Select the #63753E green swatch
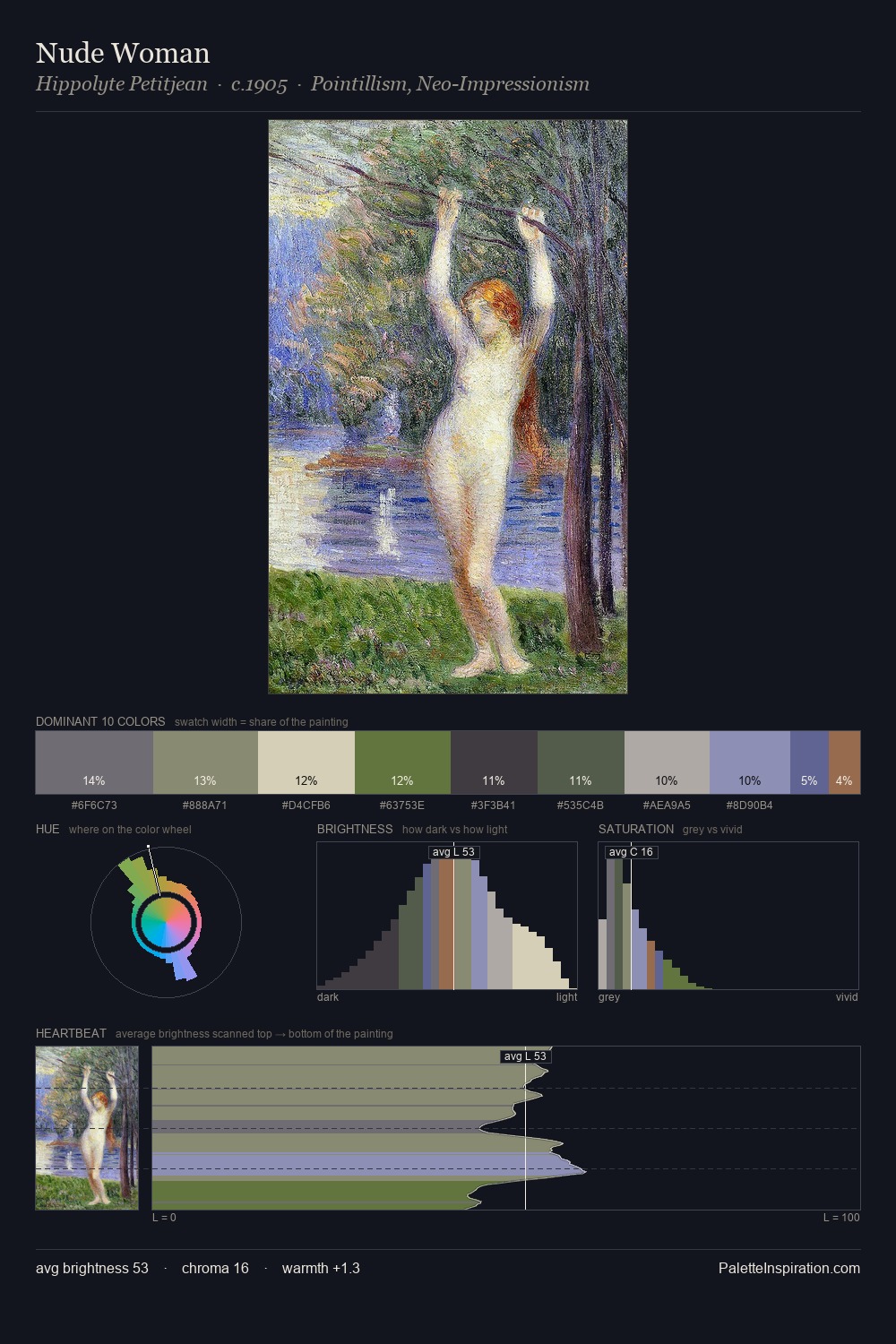This screenshot has width=896, height=1344. [402, 762]
